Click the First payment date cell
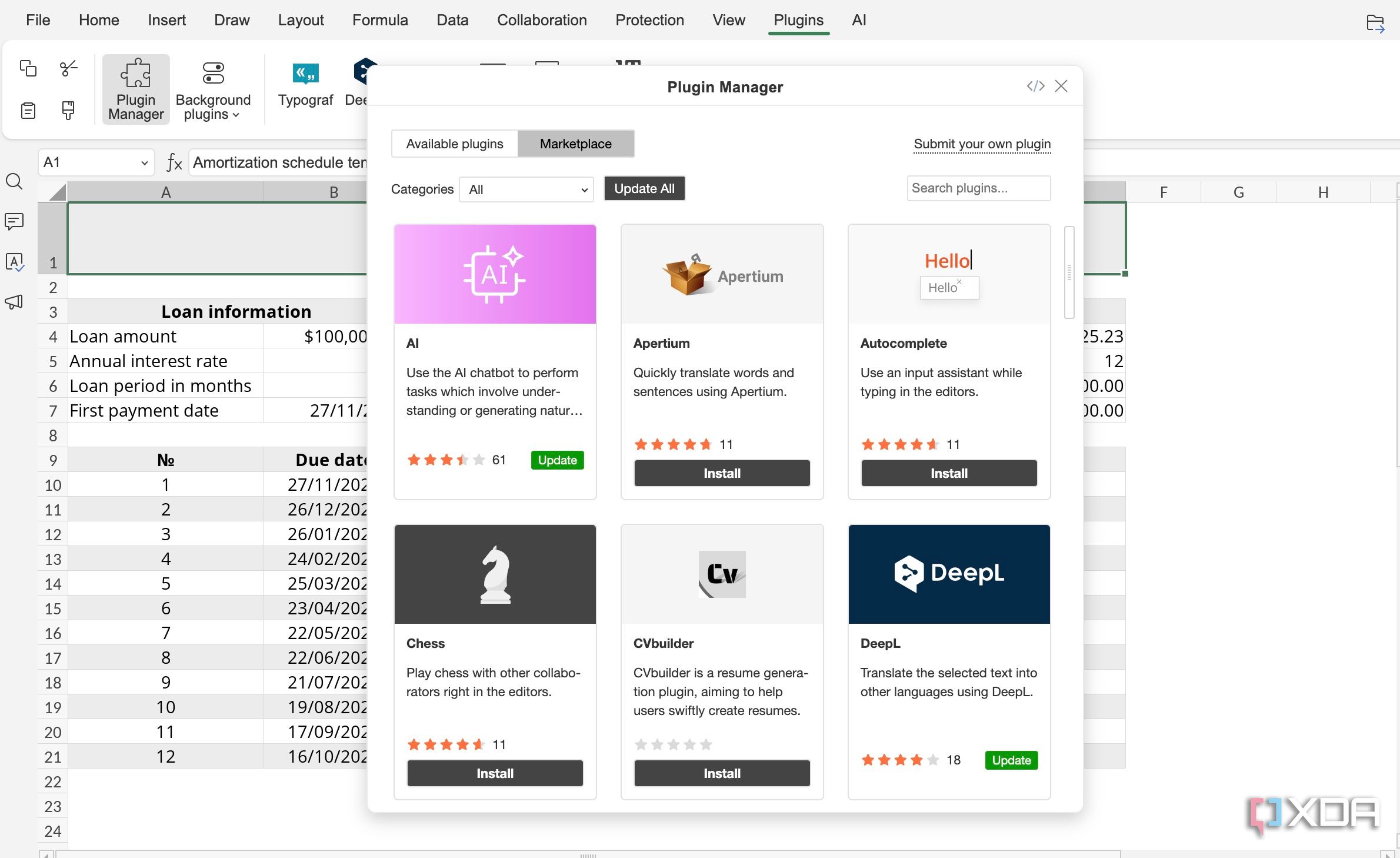1400x858 pixels. tap(165, 410)
